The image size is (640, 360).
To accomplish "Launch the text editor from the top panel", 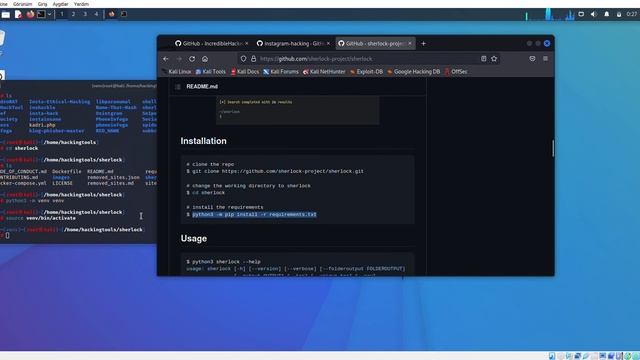I will tap(18, 14).
